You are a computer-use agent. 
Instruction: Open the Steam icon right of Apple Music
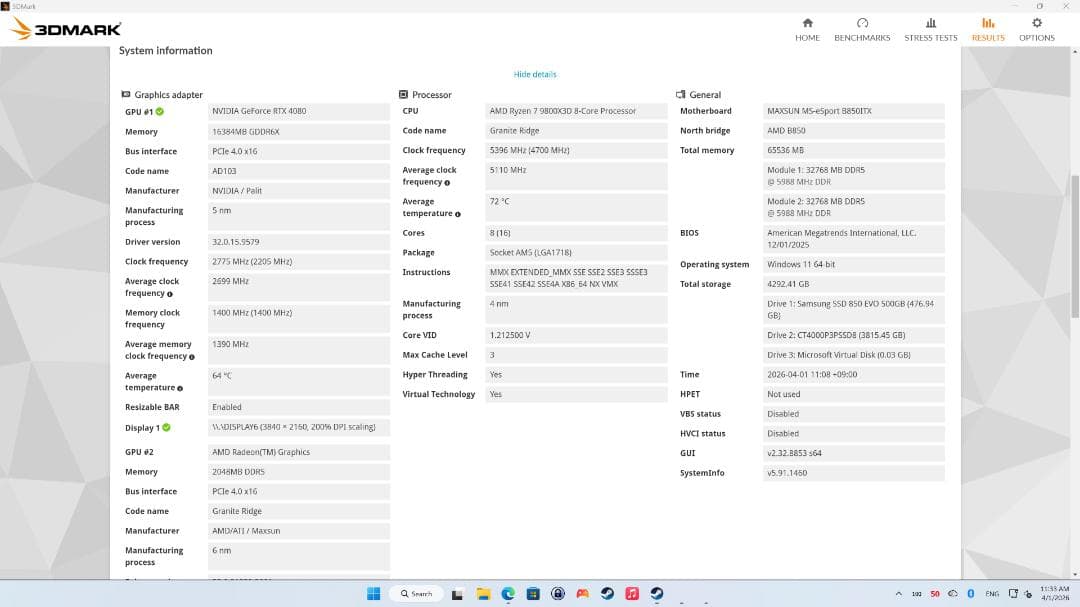[656, 594]
